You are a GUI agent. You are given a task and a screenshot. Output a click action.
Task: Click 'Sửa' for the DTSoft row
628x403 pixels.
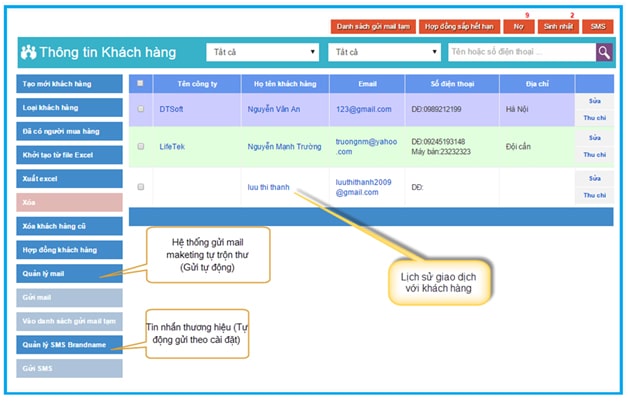pyautogui.click(x=594, y=101)
